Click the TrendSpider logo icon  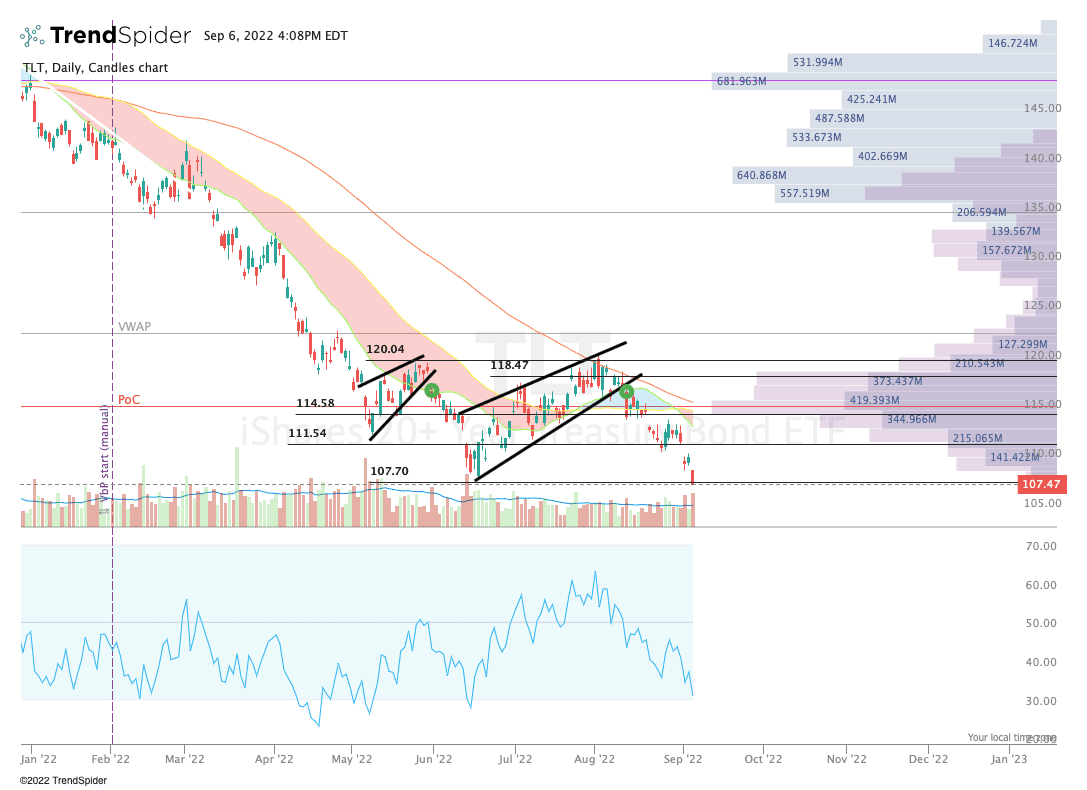(32, 36)
